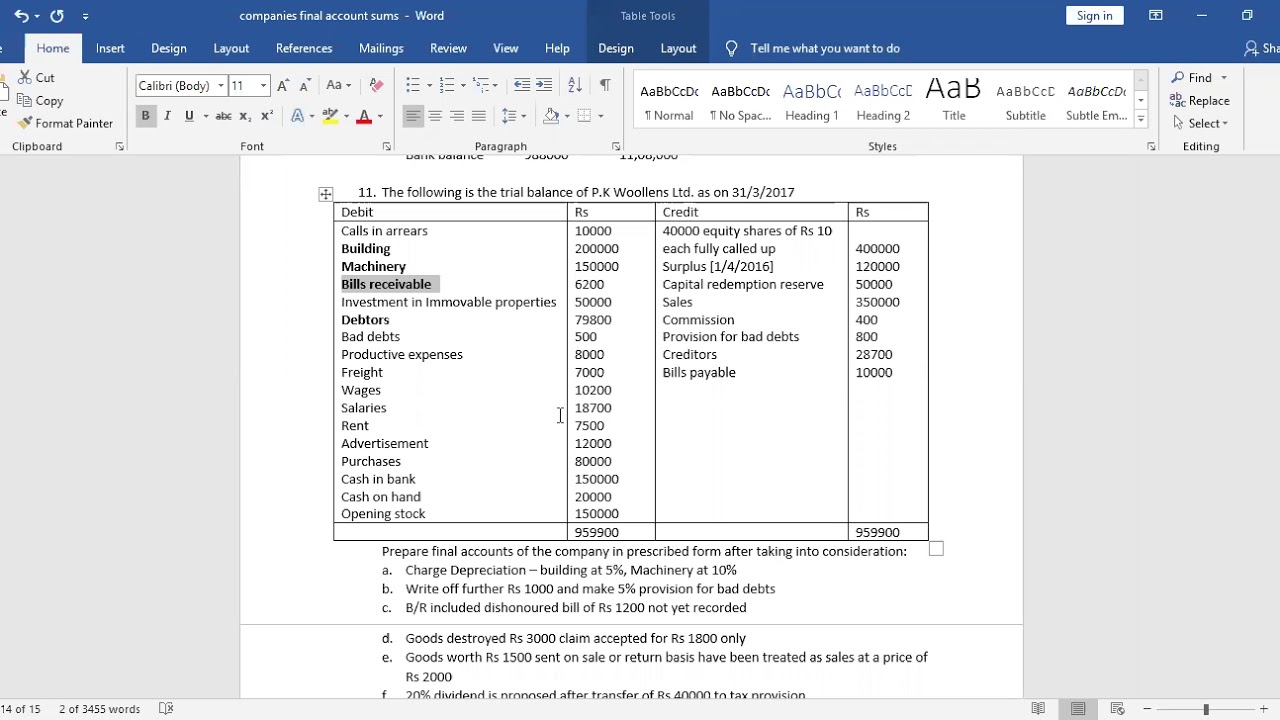This screenshot has height=720, width=1280.
Task: Switch to Read Mode view icon
Action: 1038,709
